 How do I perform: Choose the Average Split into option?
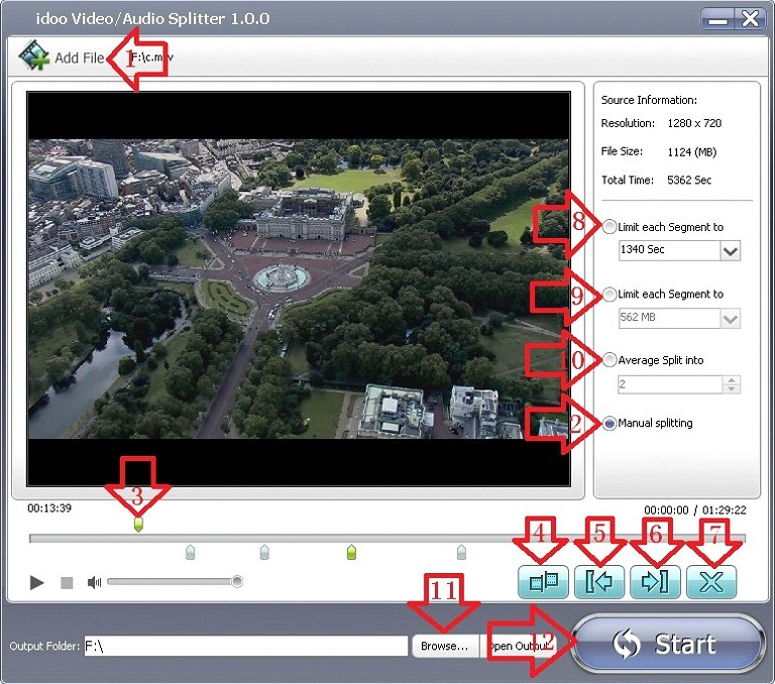pos(610,360)
